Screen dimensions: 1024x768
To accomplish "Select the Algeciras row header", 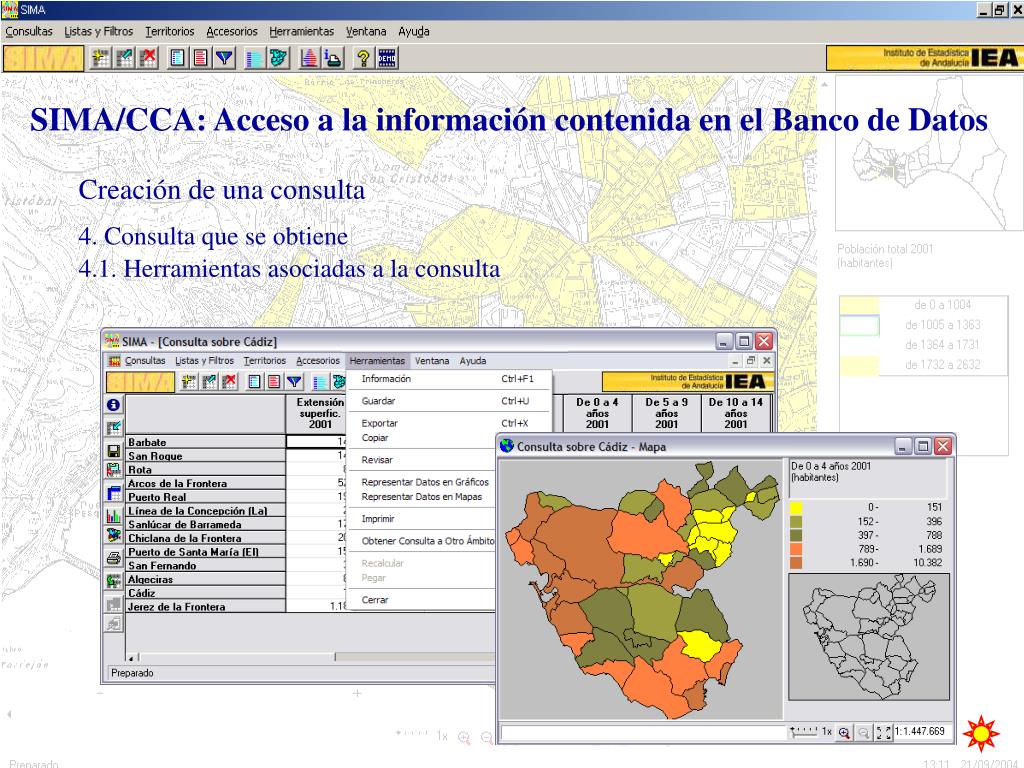I will [x=205, y=579].
